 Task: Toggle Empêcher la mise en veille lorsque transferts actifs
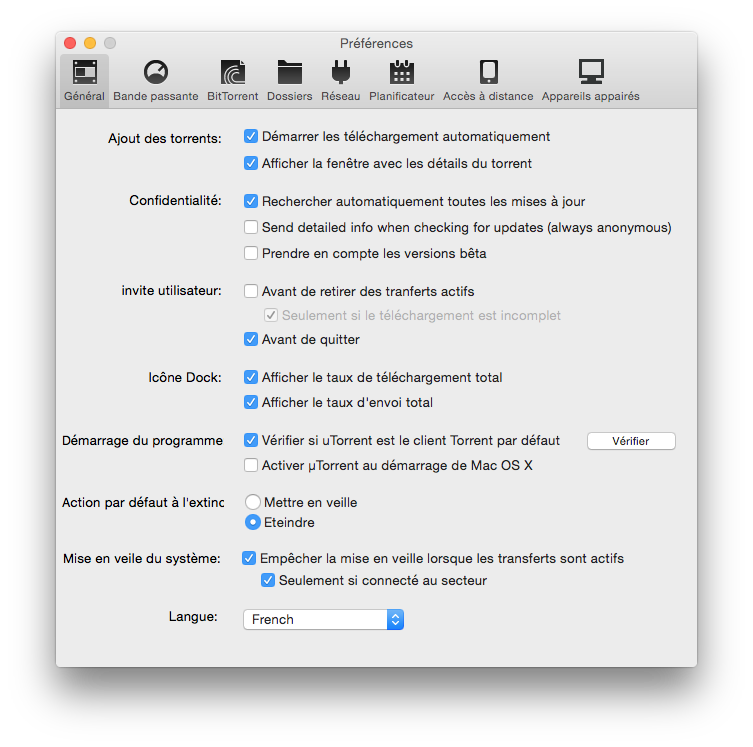coord(249,558)
